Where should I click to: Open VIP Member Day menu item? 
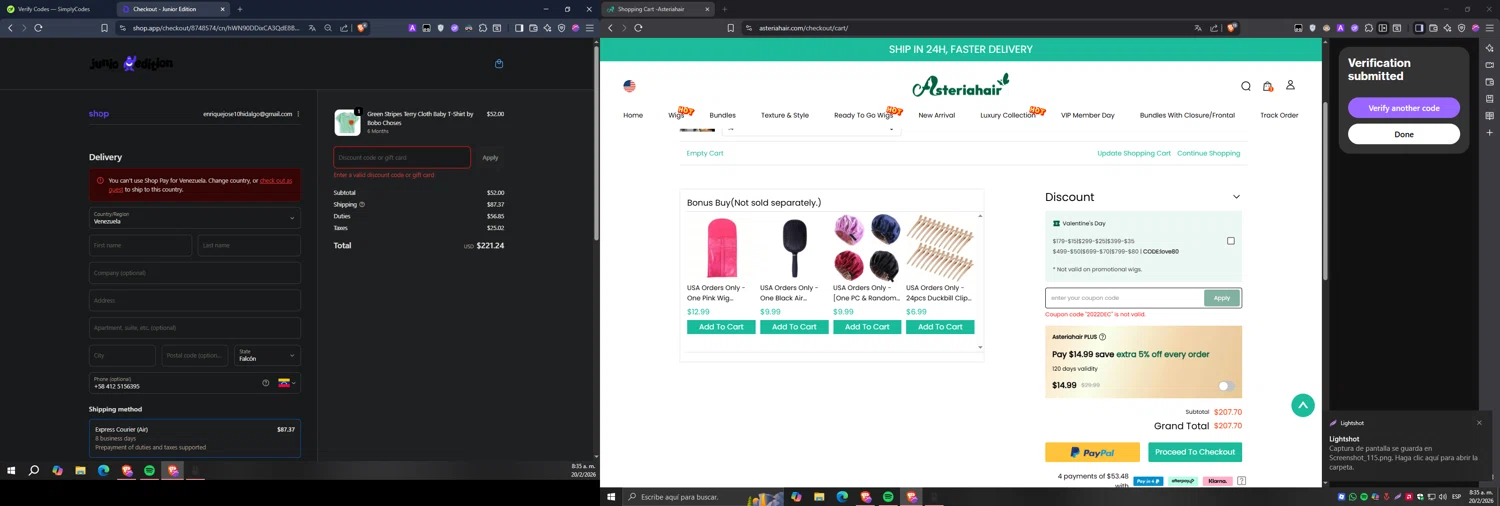pyautogui.click(x=1087, y=115)
